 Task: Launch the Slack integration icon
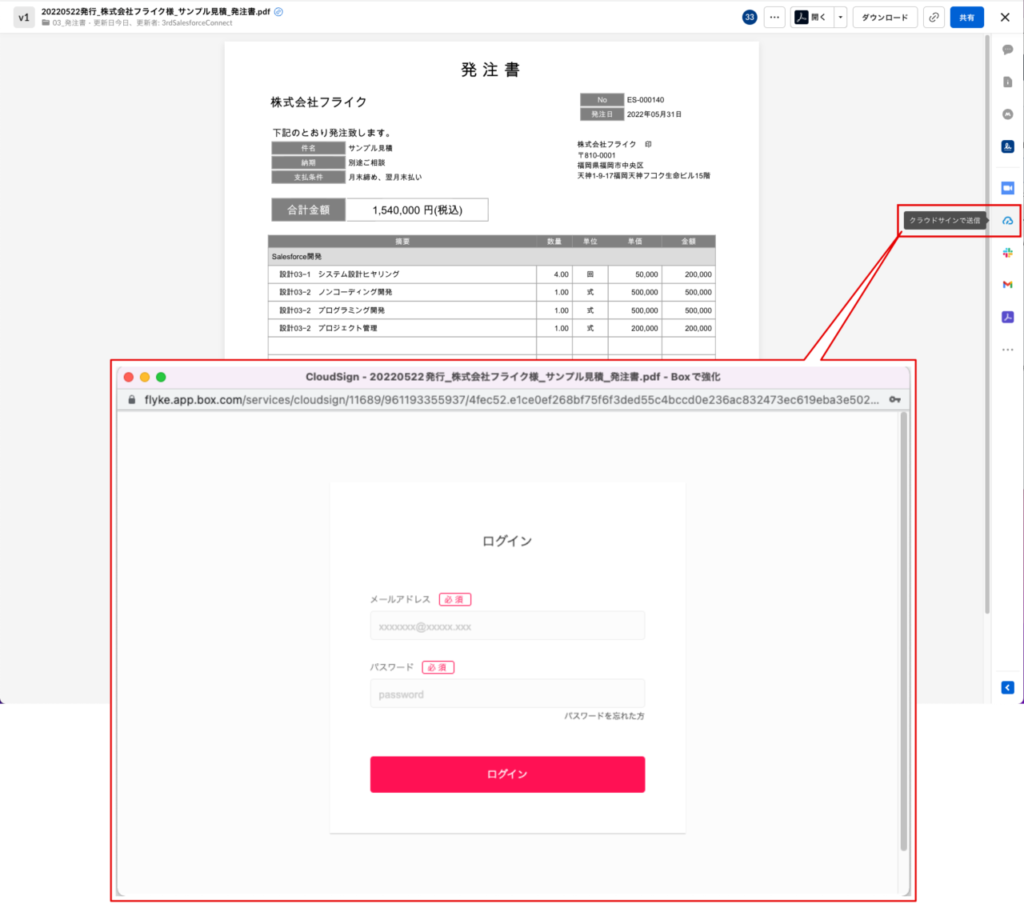coord(1008,253)
